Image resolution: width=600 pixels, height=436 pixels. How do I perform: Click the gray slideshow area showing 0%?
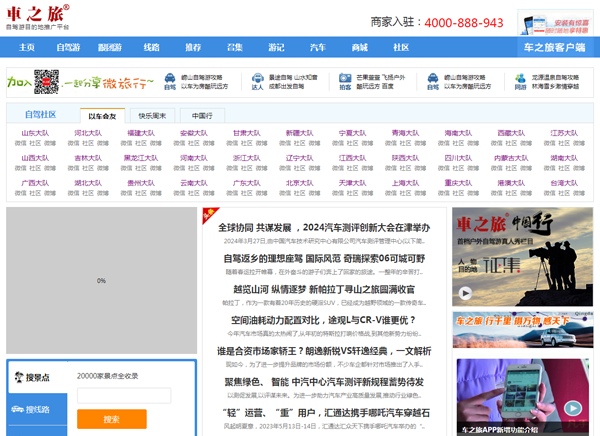click(101, 281)
